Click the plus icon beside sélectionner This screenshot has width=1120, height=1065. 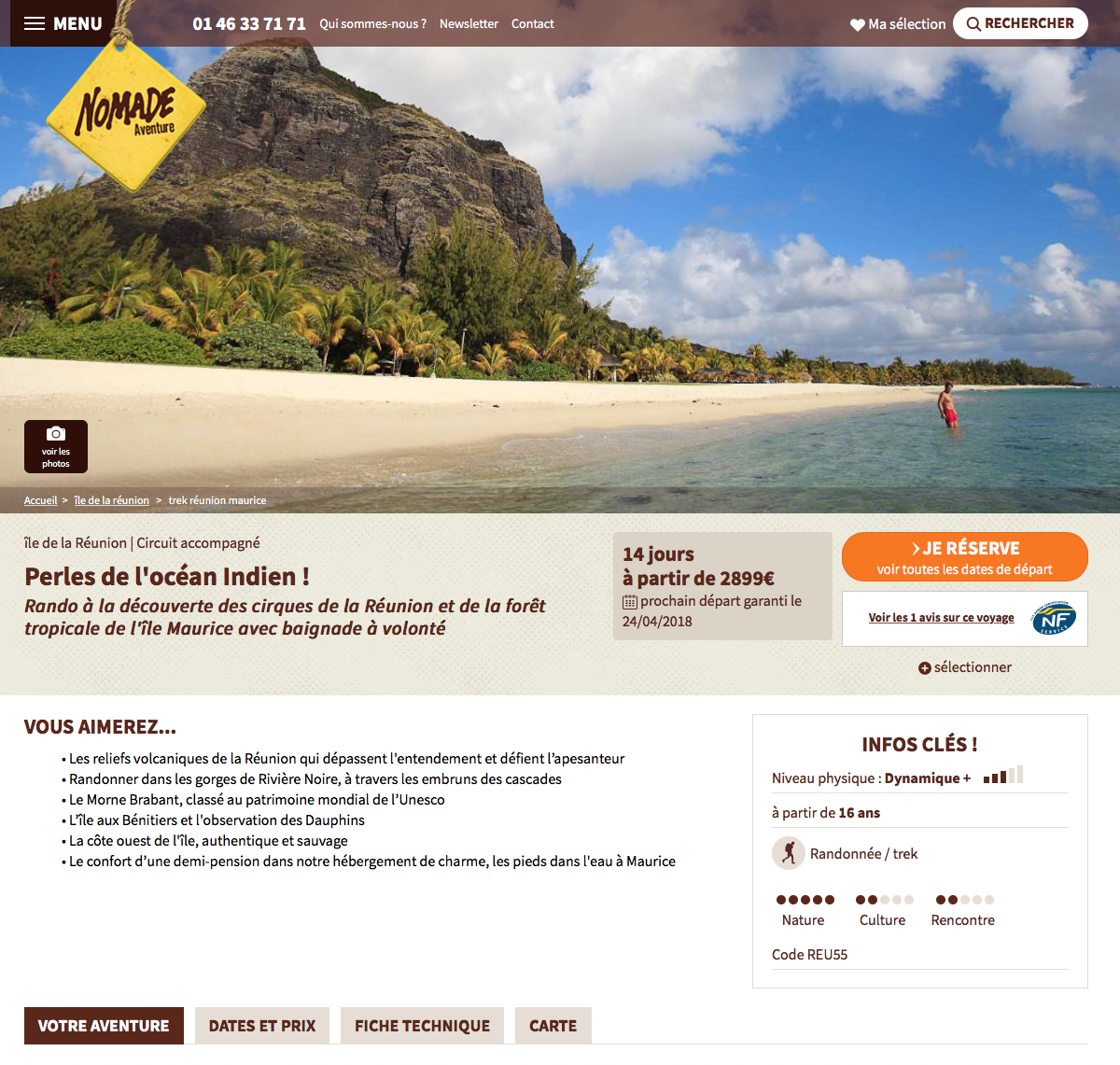click(925, 668)
